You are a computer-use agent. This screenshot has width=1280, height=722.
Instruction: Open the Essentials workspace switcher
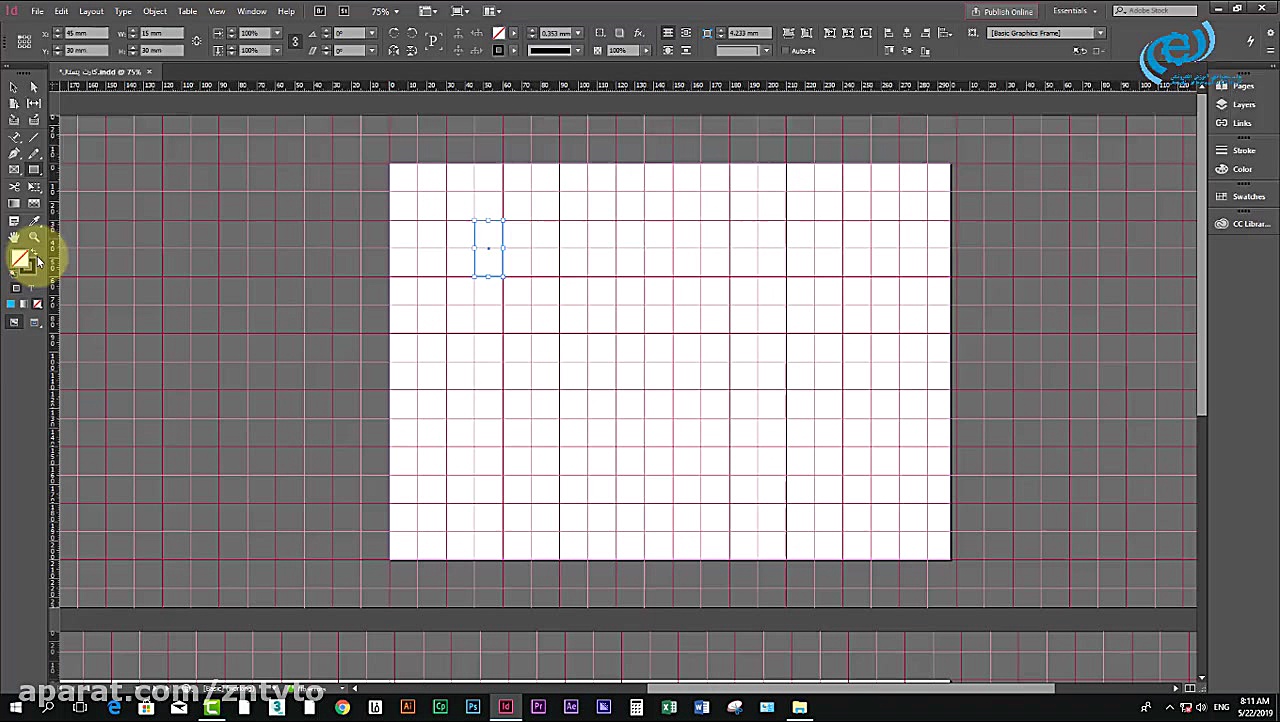pos(1074,11)
